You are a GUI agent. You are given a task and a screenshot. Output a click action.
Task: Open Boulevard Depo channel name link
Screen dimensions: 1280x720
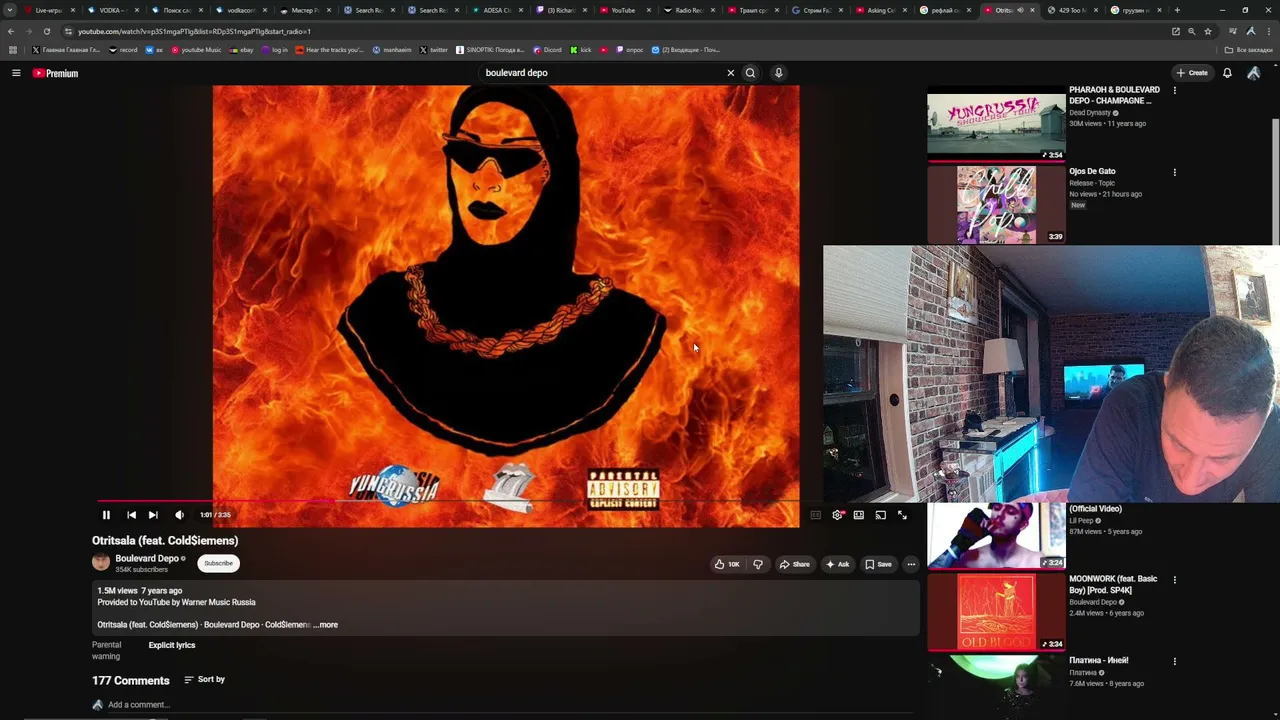coord(147,558)
